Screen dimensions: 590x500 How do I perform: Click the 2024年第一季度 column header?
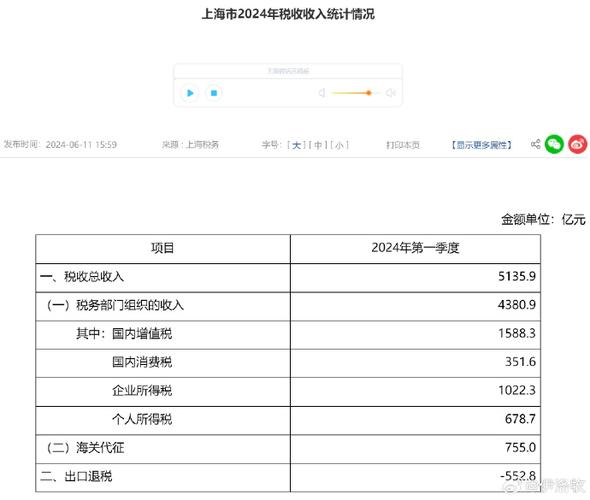tap(415, 248)
